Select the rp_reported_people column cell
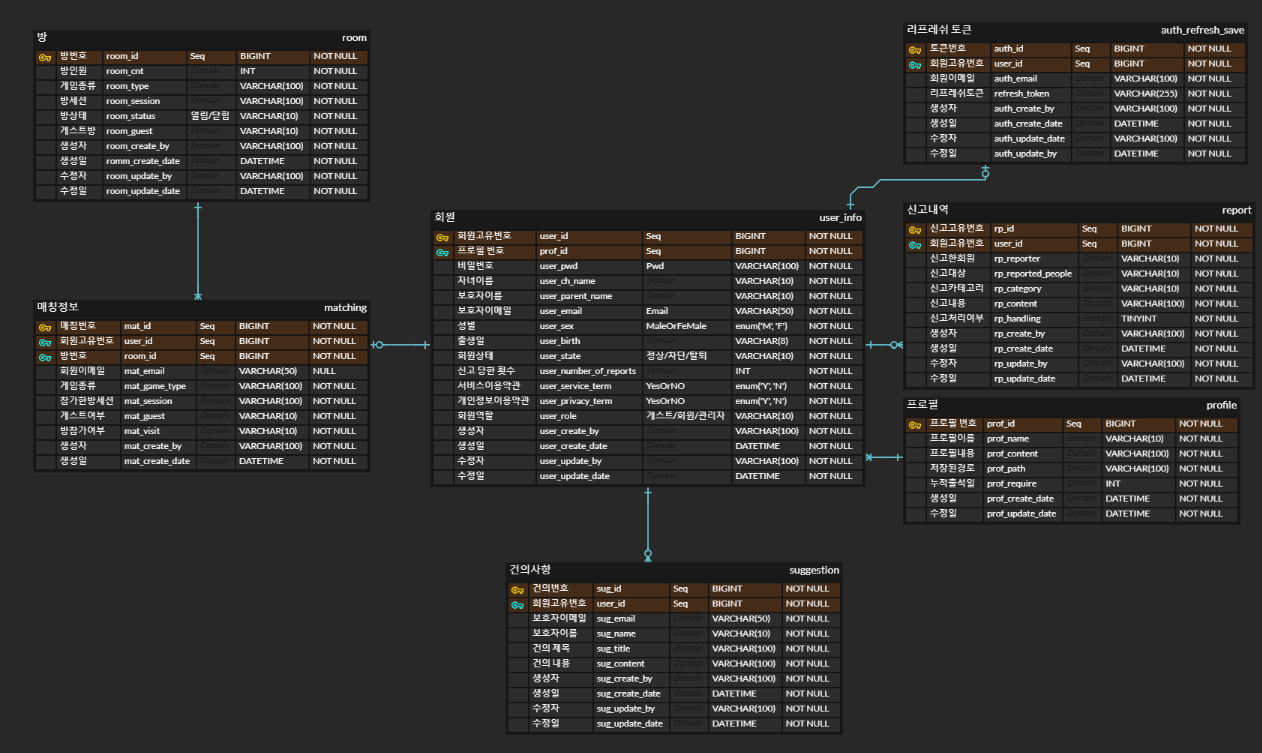Viewport: 1262px width, 753px height. pos(1035,273)
